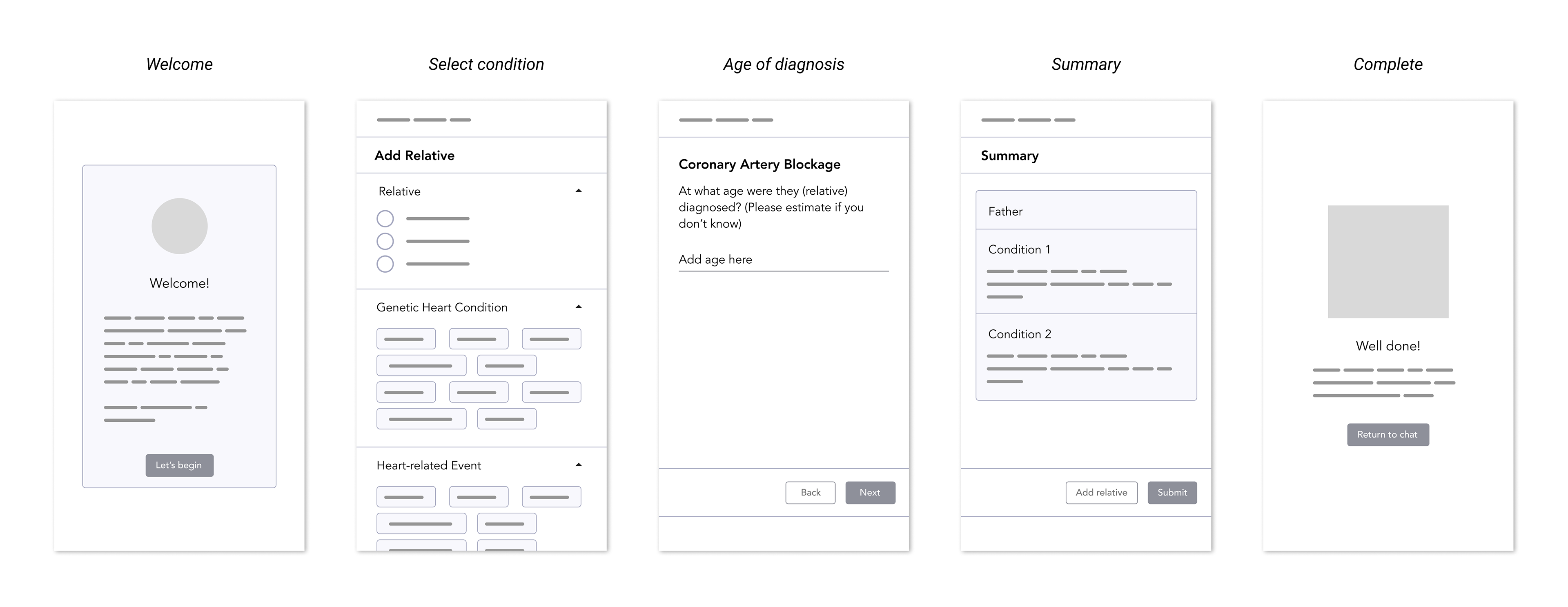Collapse the Relative section arrow

578,191
